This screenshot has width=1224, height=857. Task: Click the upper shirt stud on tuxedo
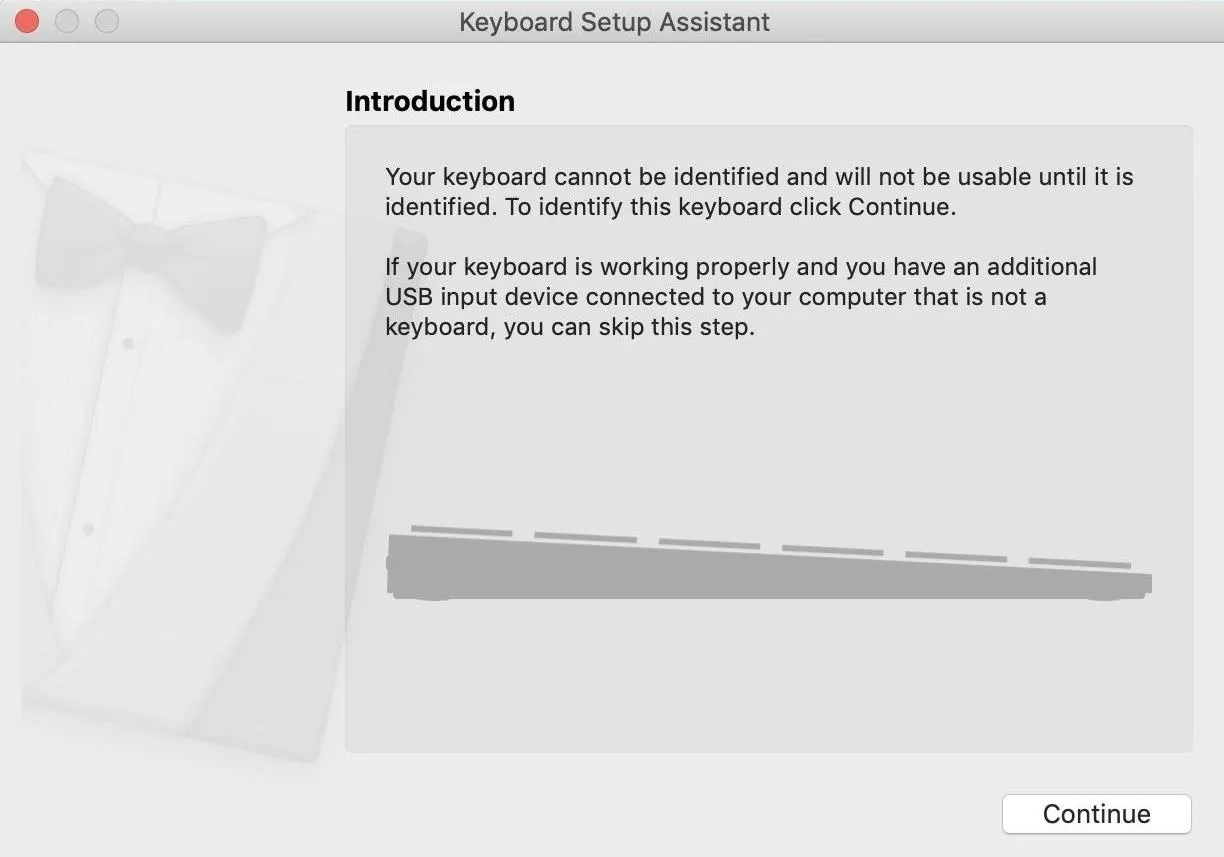tap(128, 343)
